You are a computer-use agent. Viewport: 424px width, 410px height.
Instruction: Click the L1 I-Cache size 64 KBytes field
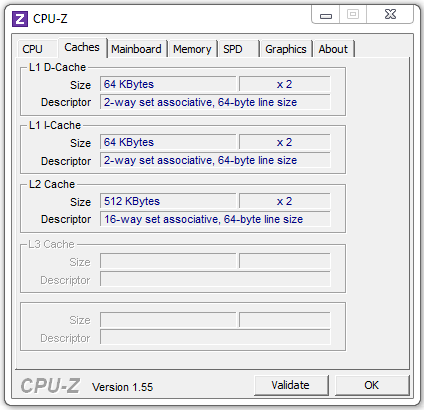168,142
